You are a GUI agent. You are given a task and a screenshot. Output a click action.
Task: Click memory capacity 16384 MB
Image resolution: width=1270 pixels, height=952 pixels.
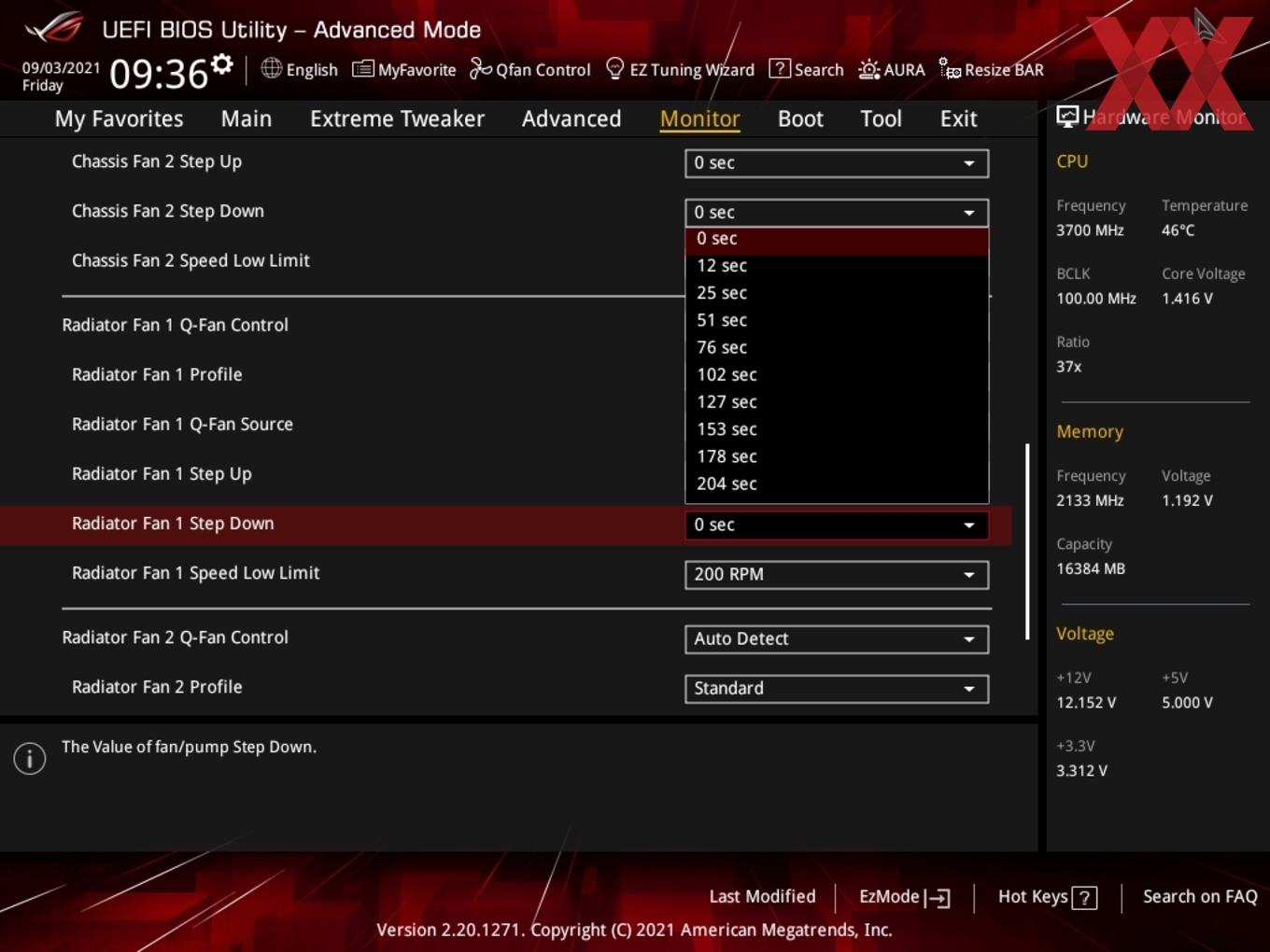point(1090,568)
